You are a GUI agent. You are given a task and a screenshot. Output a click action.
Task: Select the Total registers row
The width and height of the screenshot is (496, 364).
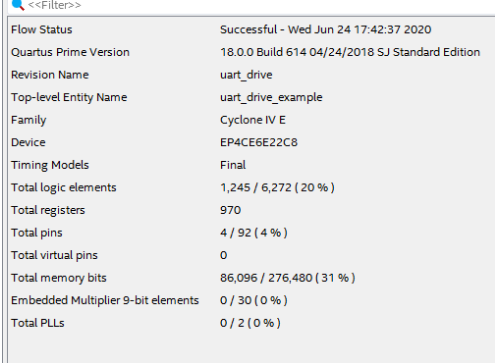252,210
